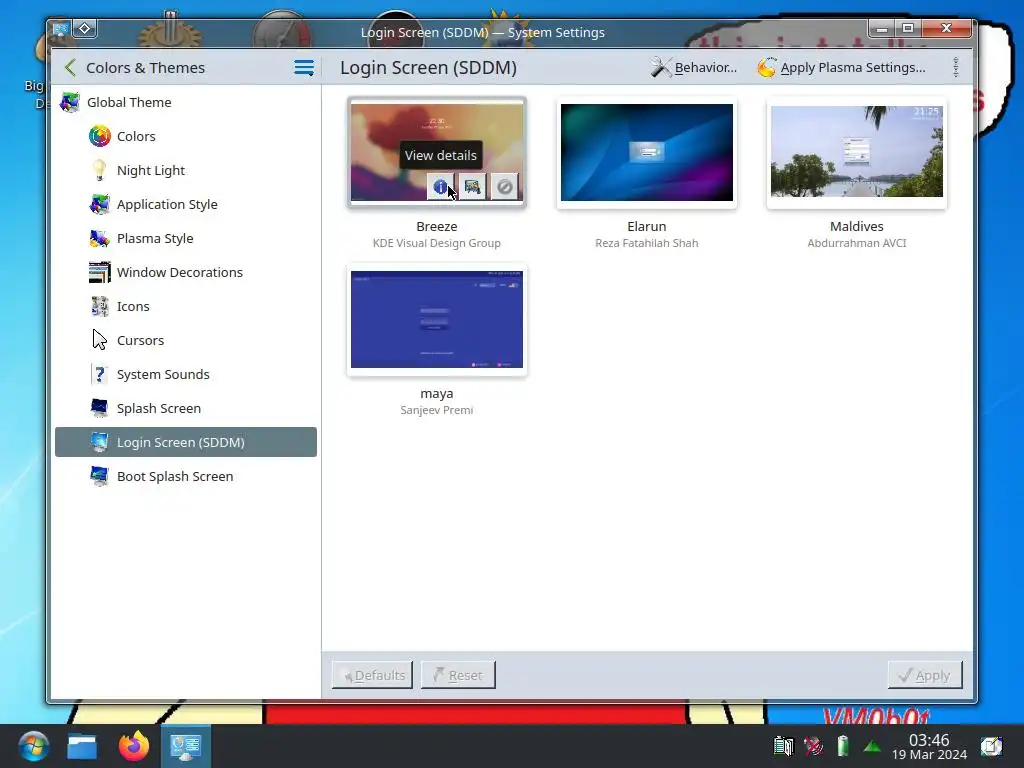This screenshot has width=1024, height=768.
Task: Select Application Style in sidebar
Action: point(186,204)
